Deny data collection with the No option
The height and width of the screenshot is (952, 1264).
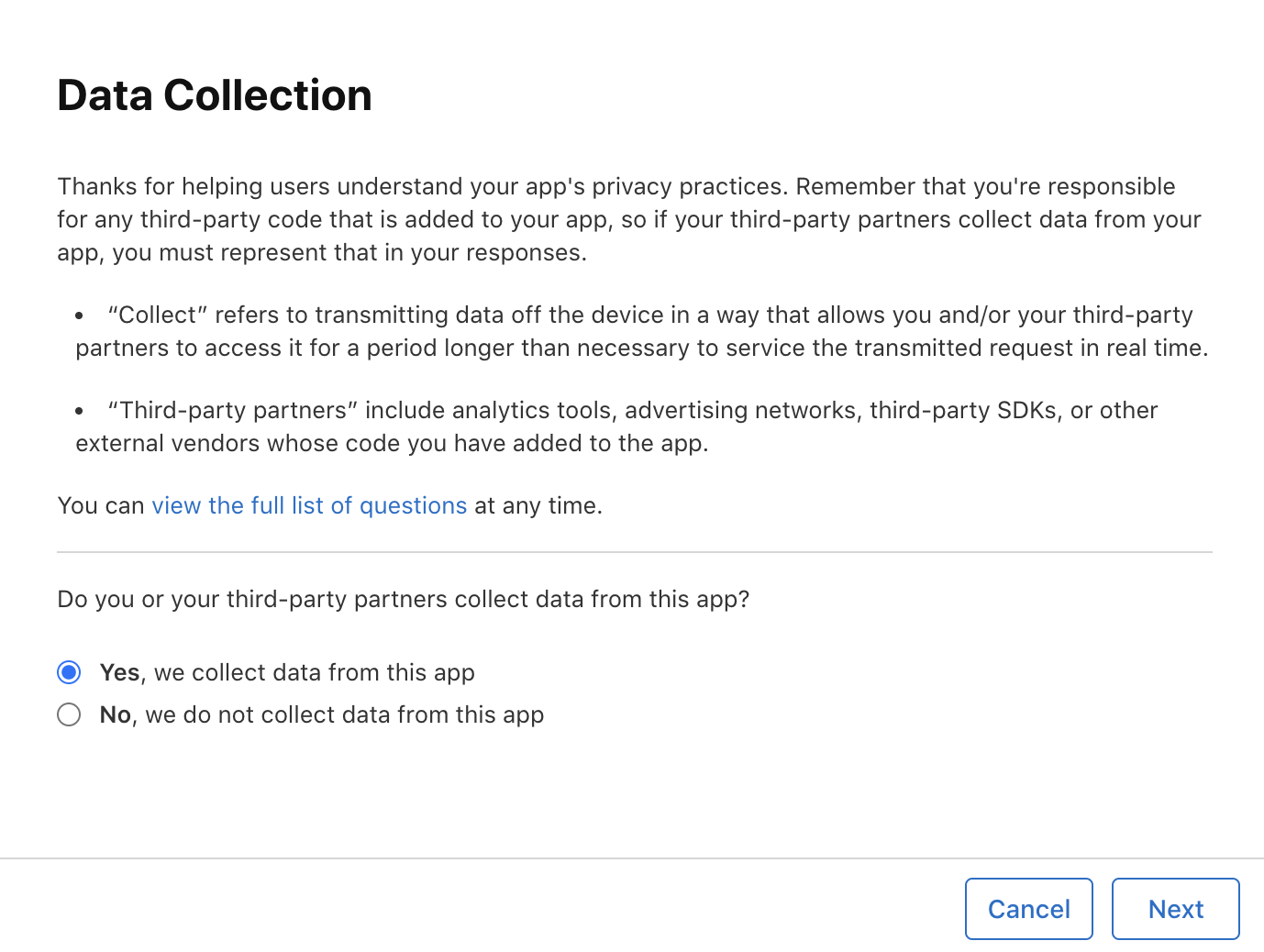pyautogui.click(x=69, y=714)
